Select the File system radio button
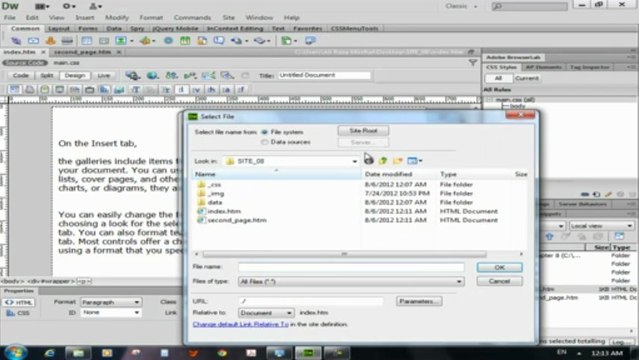 264,132
